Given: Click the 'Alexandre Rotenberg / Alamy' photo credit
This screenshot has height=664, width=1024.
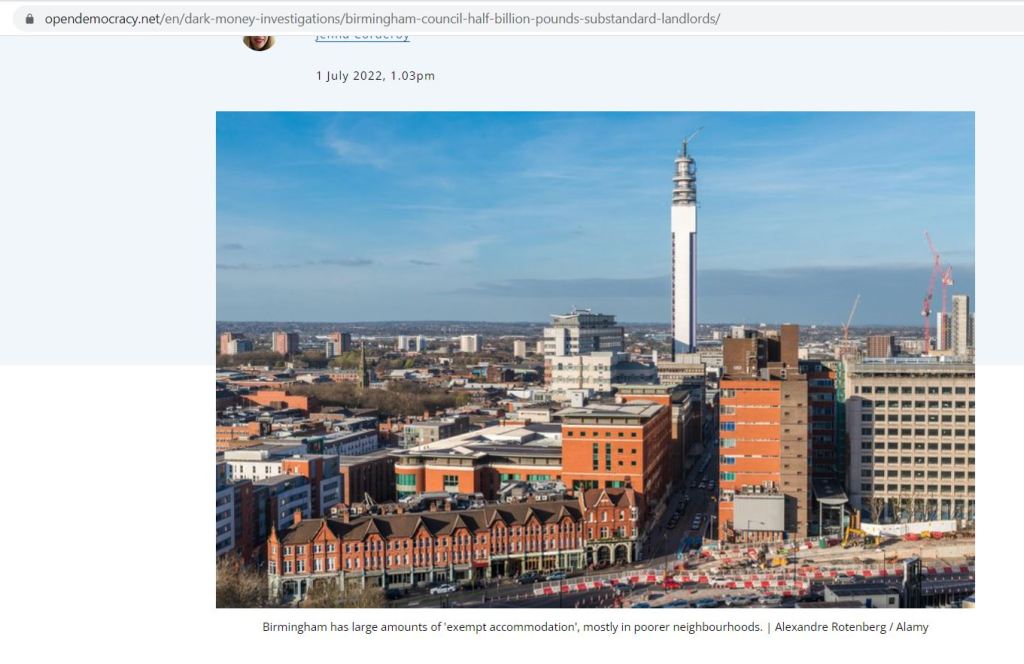Looking at the screenshot, I should 852,627.
